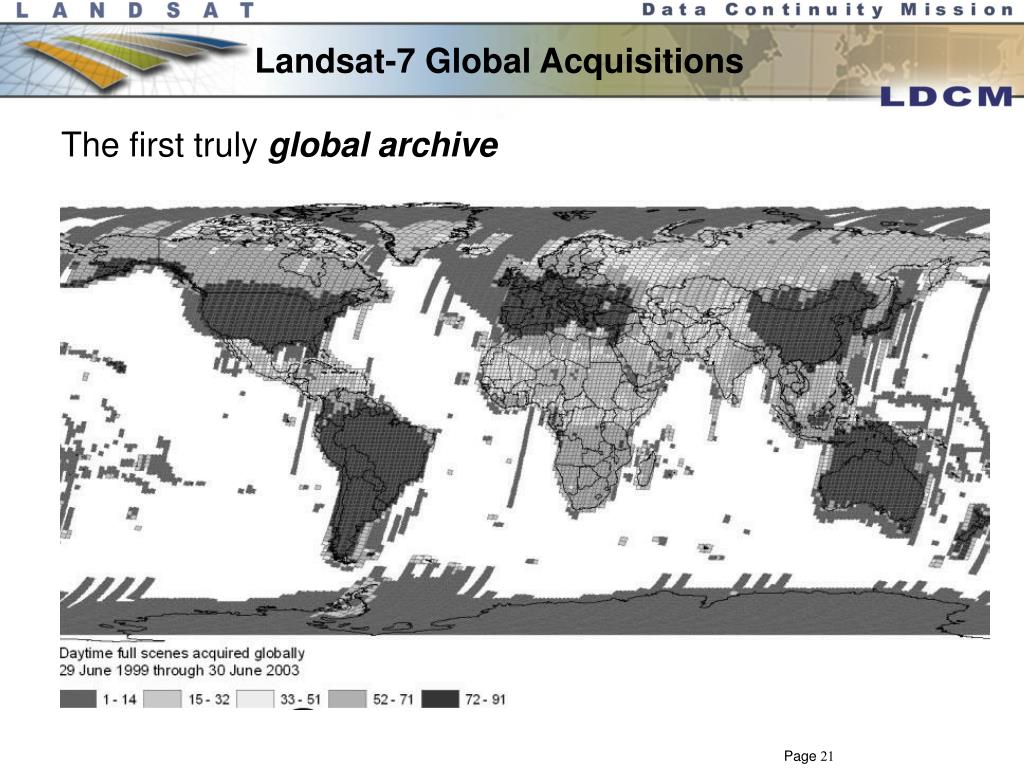The width and height of the screenshot is (1024, 768).
Task: Click the caption 'Daytime full scenes acquired globally'
Action: (x=182, y=653)
